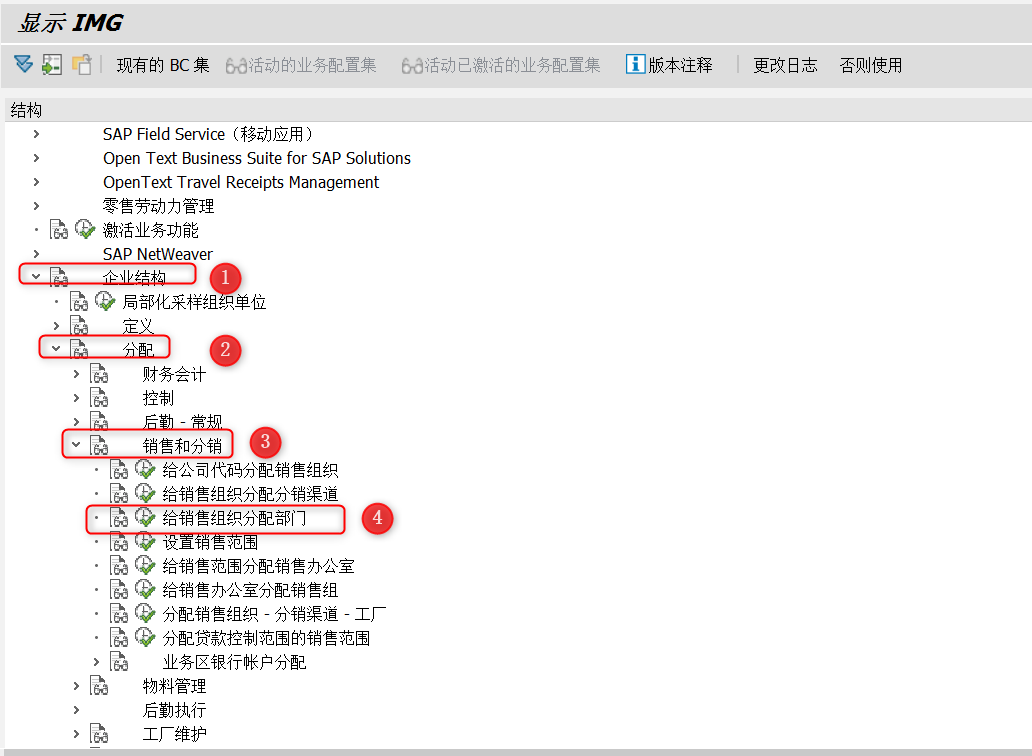This screenshot has width=1032, height=756.
Task: Open documentation icon for 工厂维护
Action: point(99,734)
